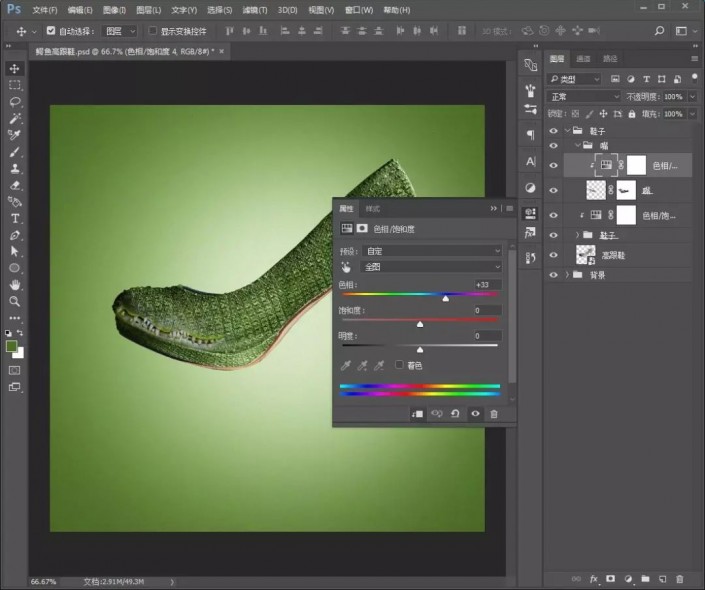Open the 图层 auto-select dropdown

point(119,31)
